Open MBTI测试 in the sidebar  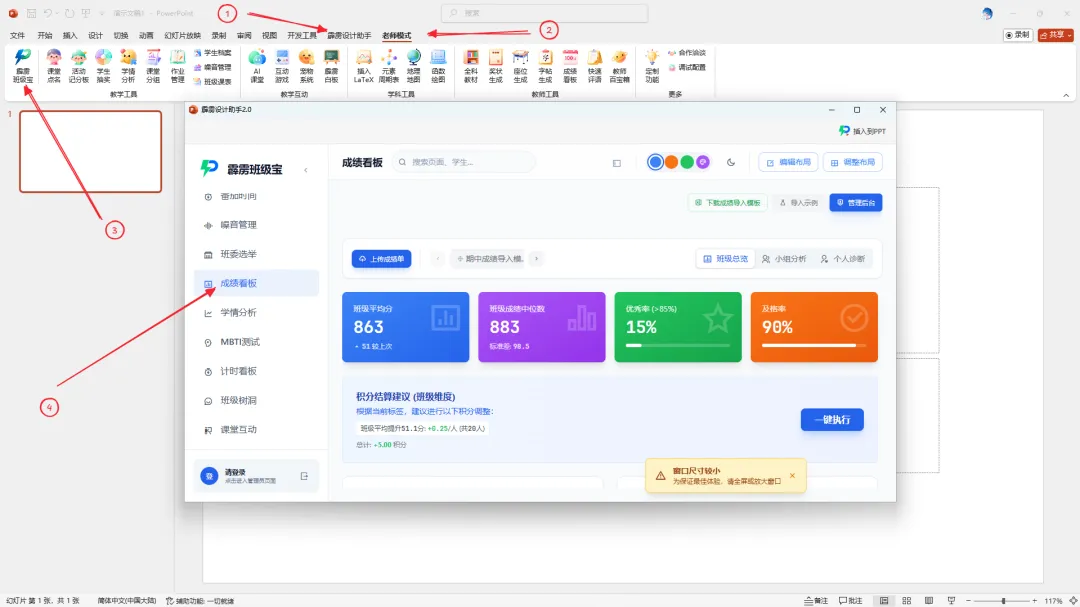click(256, 342)
